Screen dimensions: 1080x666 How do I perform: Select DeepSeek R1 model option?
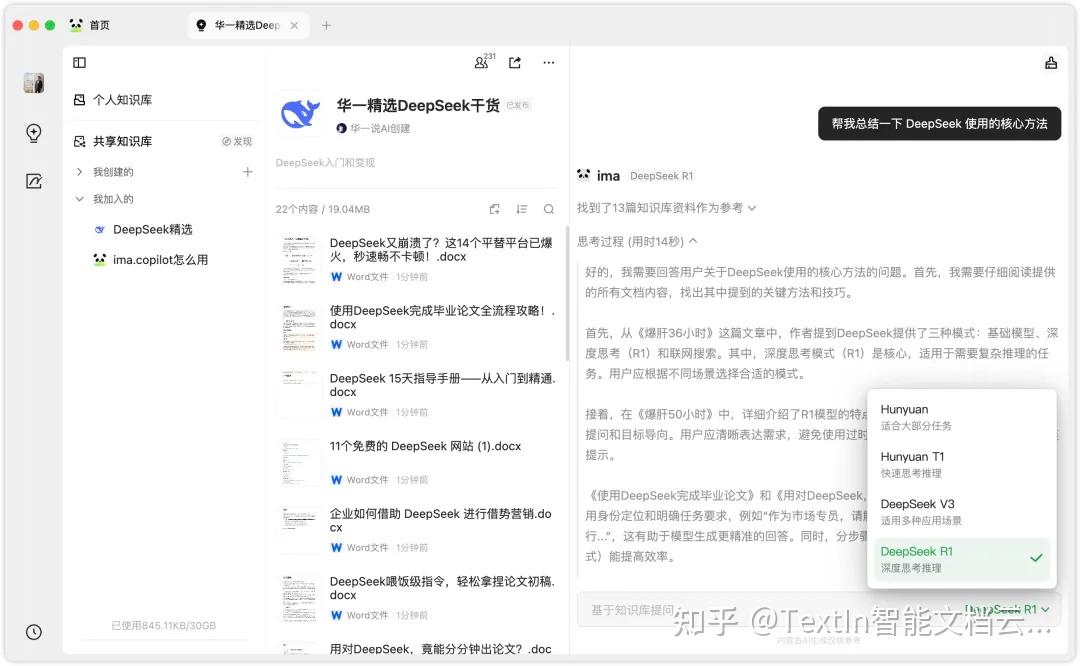pyautogui.click(x=962, y=559)
